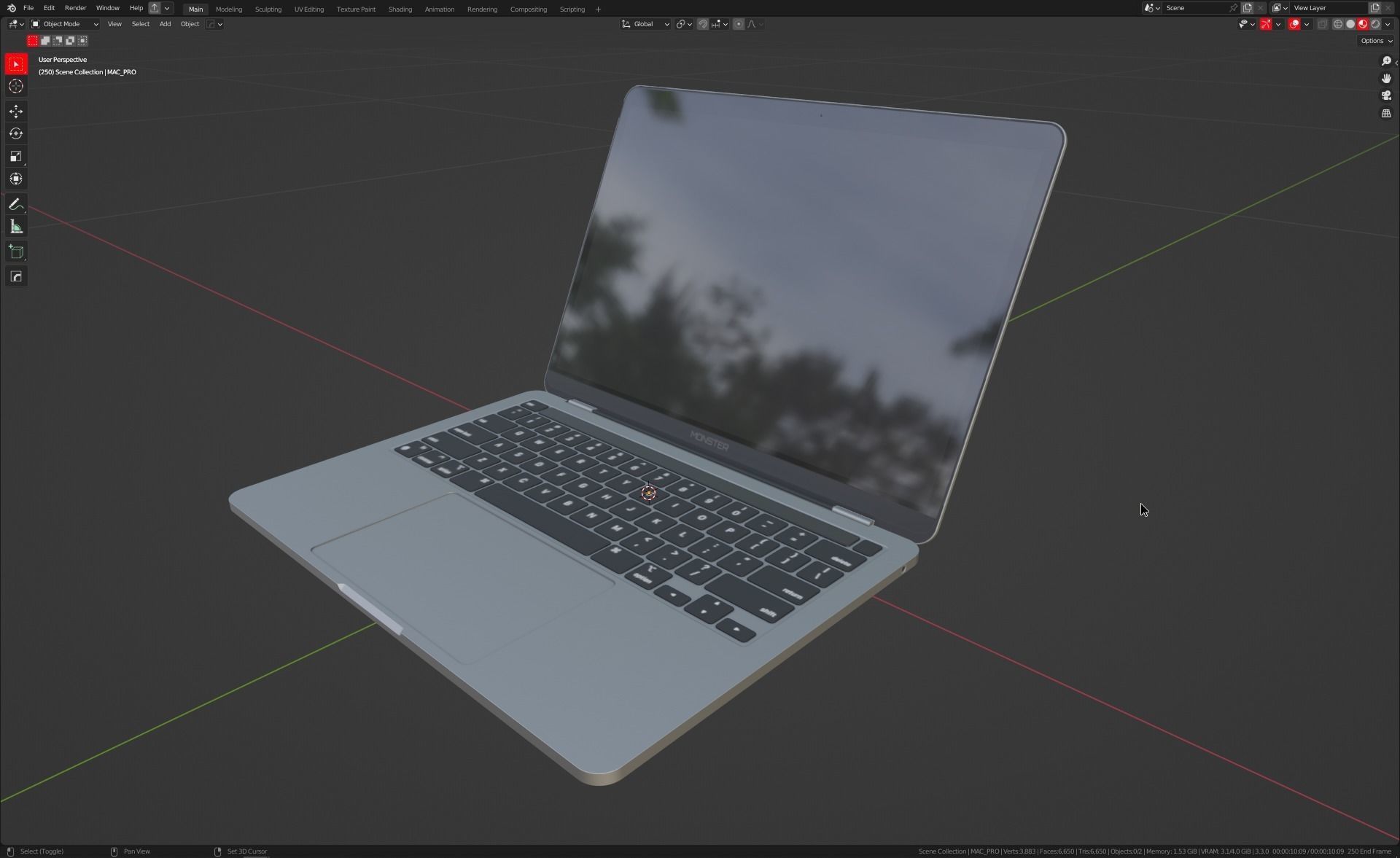1400x858 pixels.
Task: Set selection mode to invert selection
Action: (70, 41)
